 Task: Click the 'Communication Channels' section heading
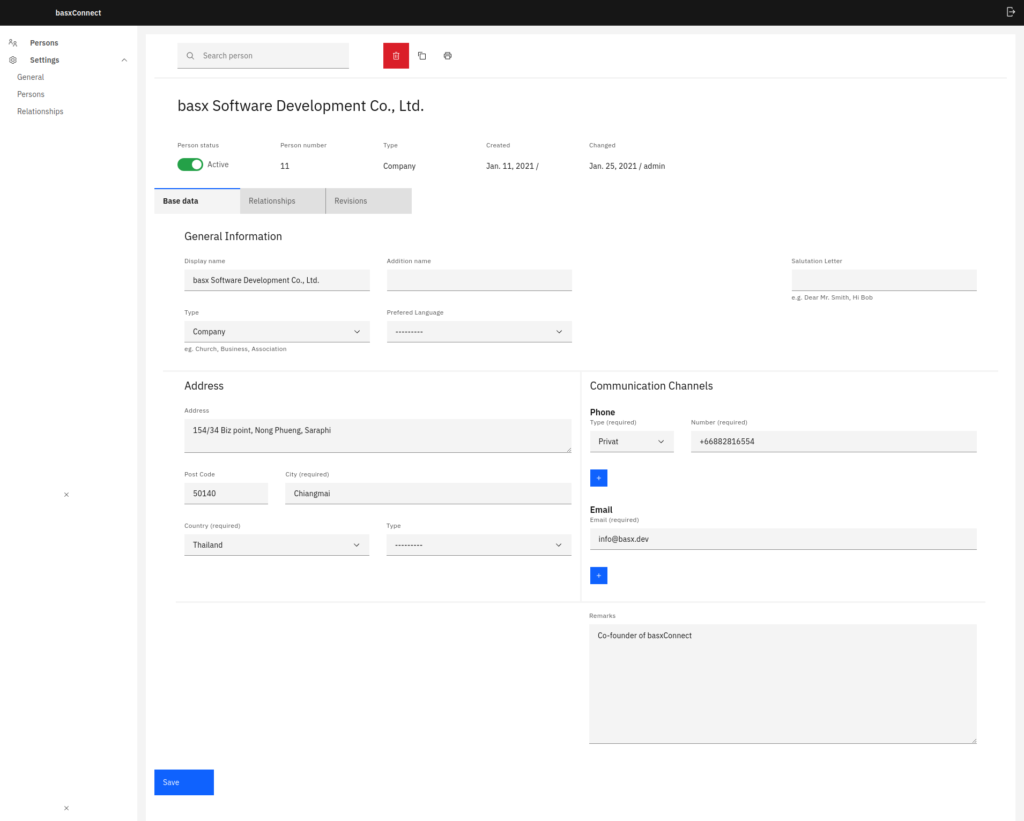point(651,386)
